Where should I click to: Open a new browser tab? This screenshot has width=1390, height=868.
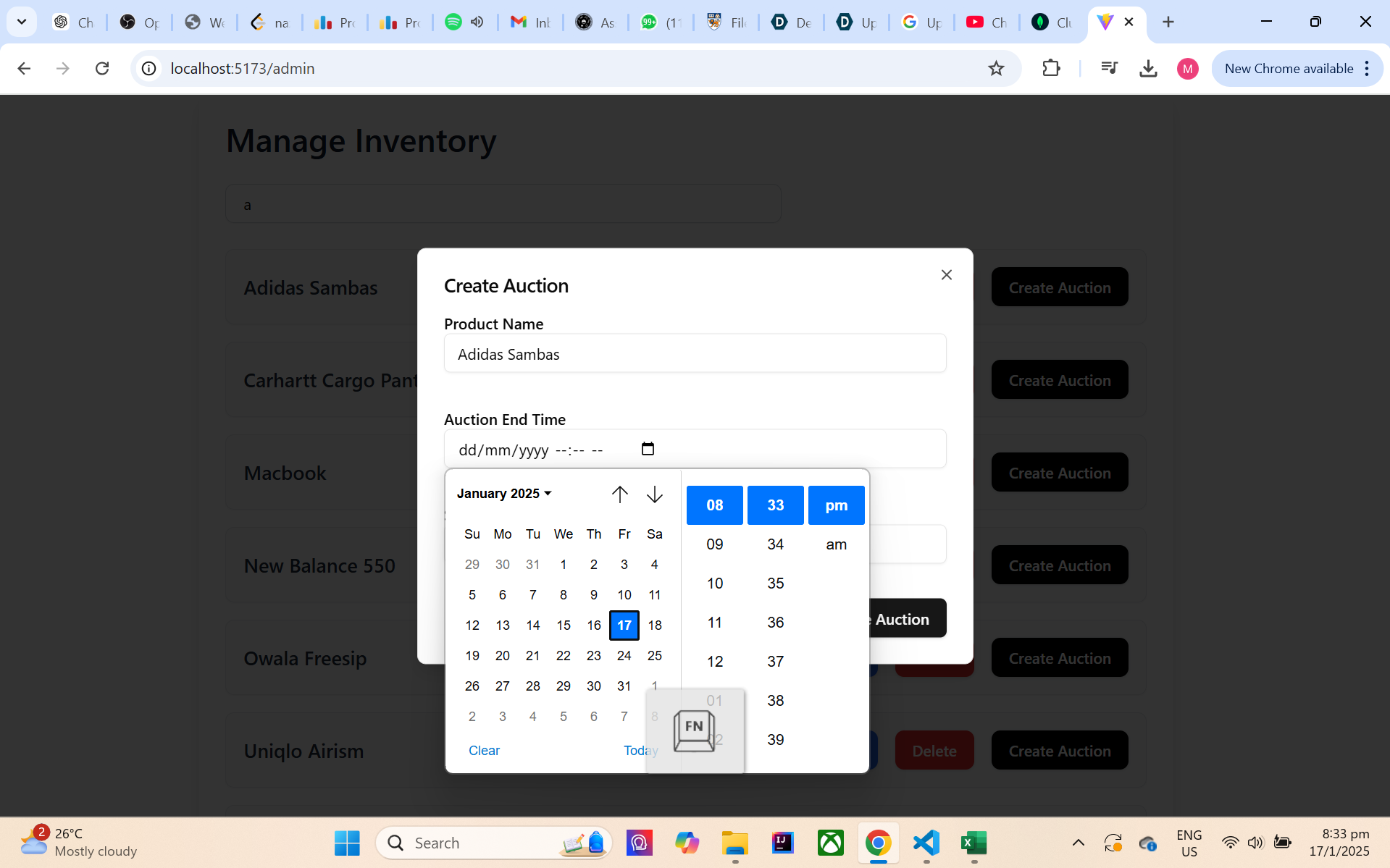[x=1168, y=22]
